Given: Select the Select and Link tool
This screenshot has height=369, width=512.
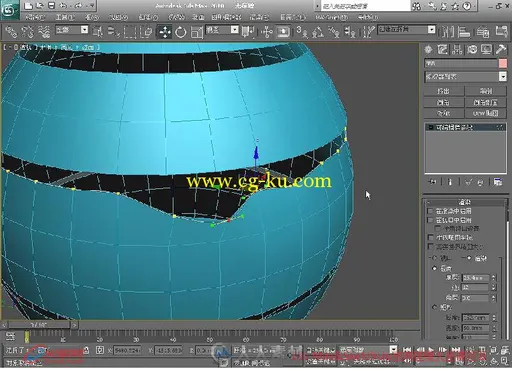Looking at the screenshot, I should coord(11,32).
